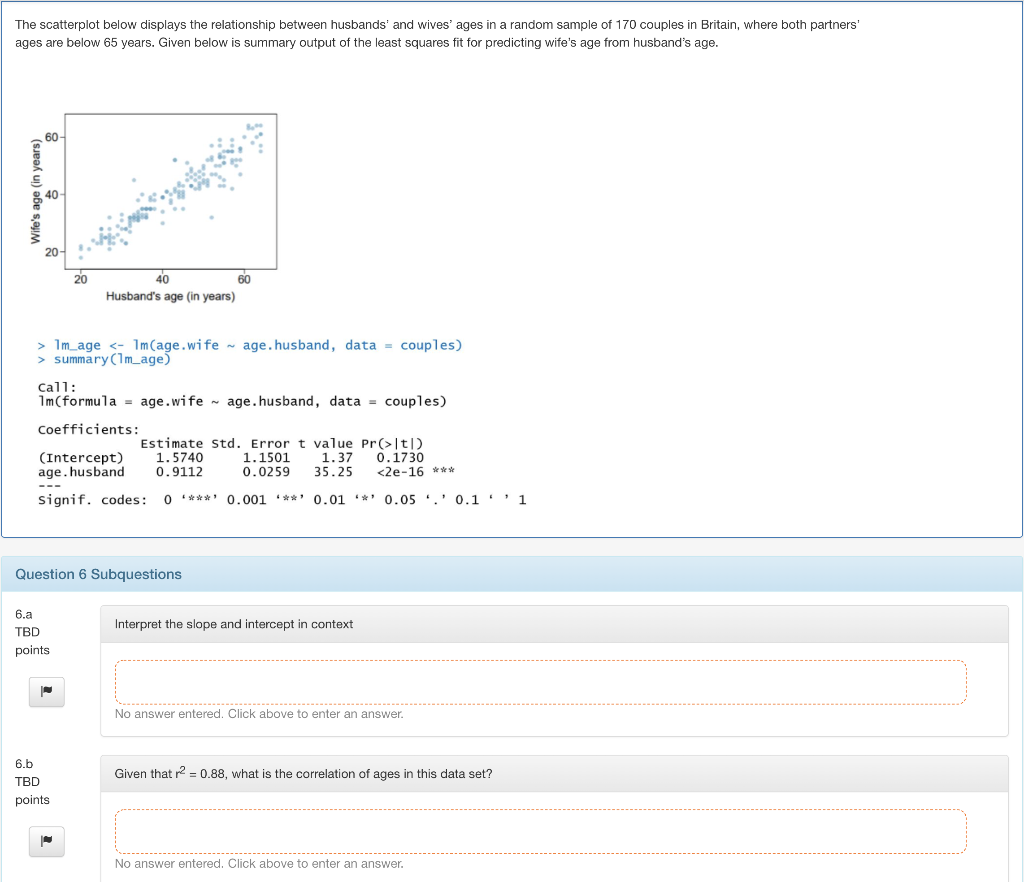Click the 'Given that r² = 0.88' question text
The height and width of the screenshot is (882, 1024).
pos(303,774)
